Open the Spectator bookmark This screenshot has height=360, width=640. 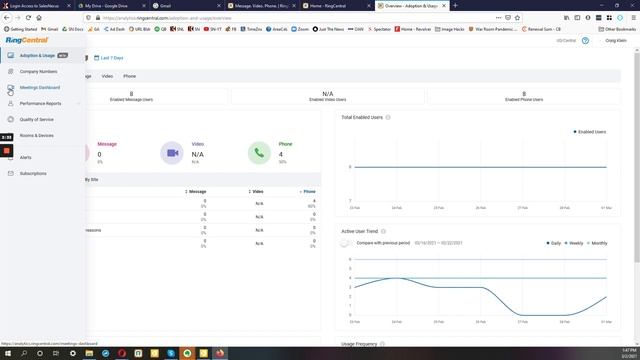pos(379,29)
